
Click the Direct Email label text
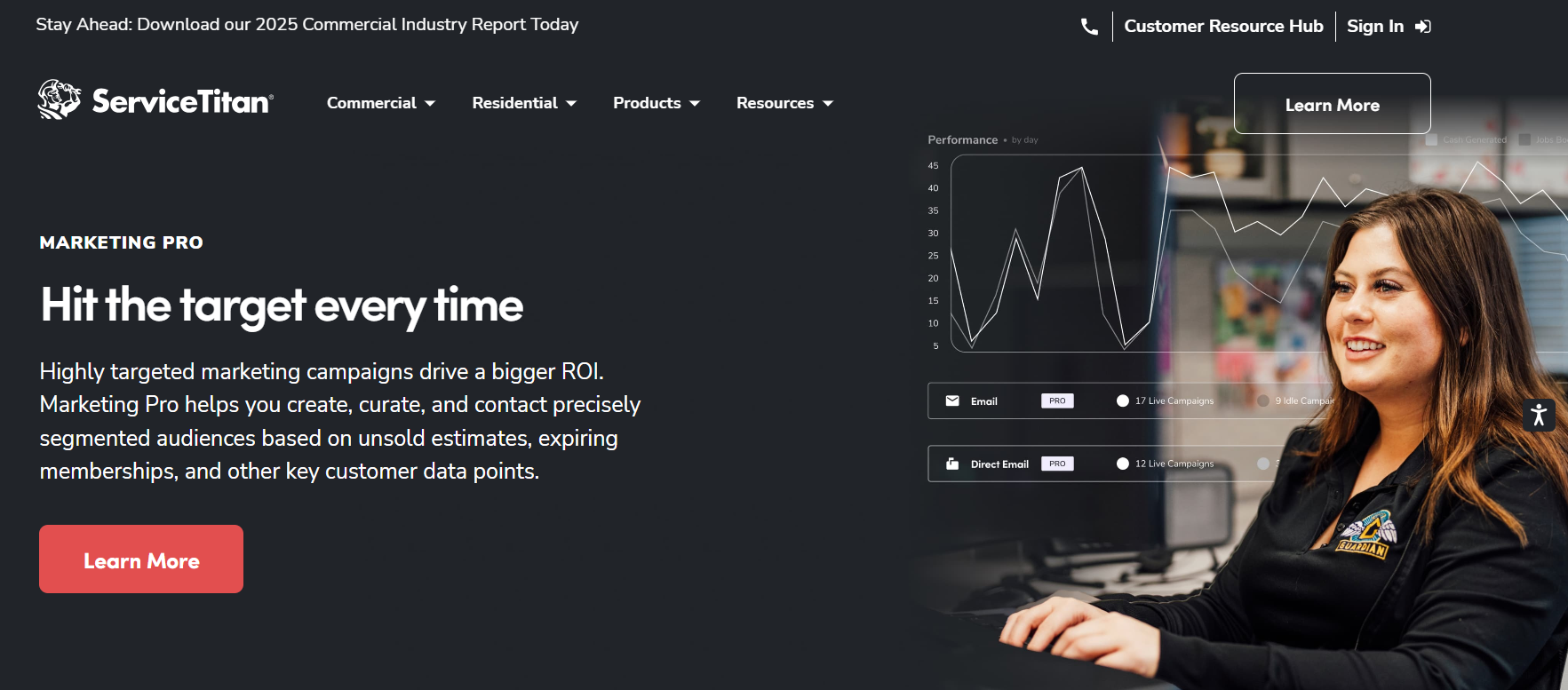point(999,464)
